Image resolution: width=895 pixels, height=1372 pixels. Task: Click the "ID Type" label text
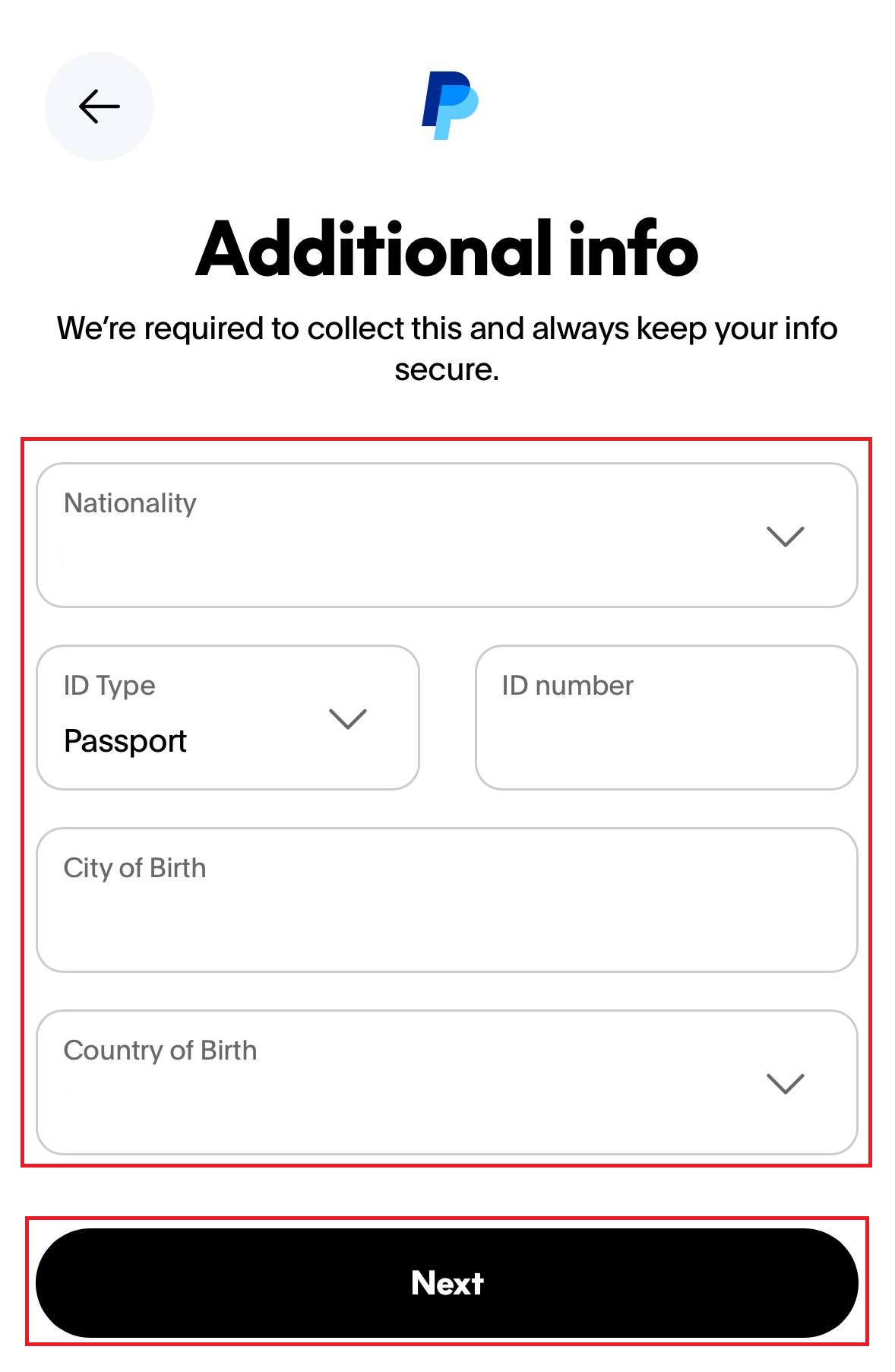[x=109, y=686]
